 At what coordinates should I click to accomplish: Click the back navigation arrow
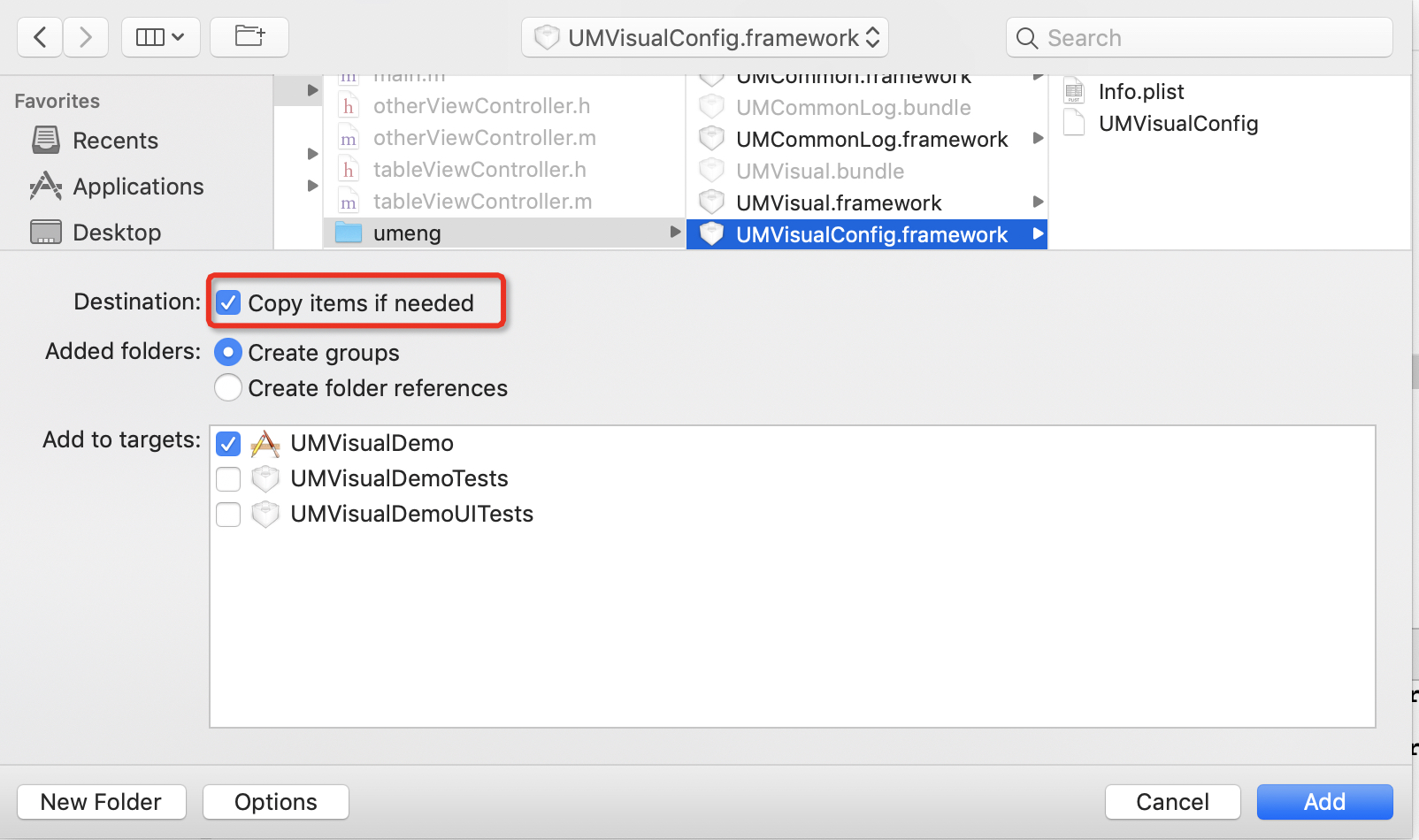point(40,37)
